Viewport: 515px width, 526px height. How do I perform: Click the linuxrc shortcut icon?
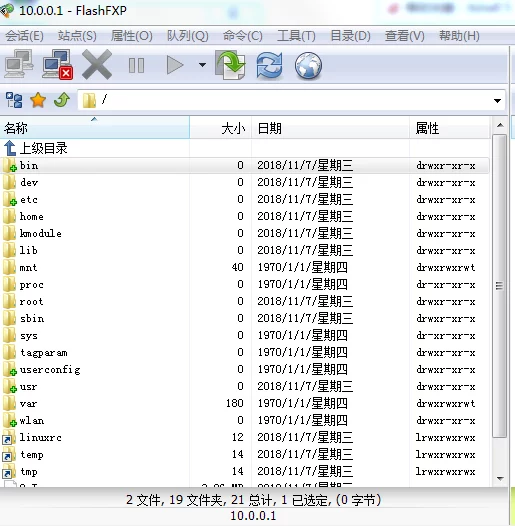point(9,438)
